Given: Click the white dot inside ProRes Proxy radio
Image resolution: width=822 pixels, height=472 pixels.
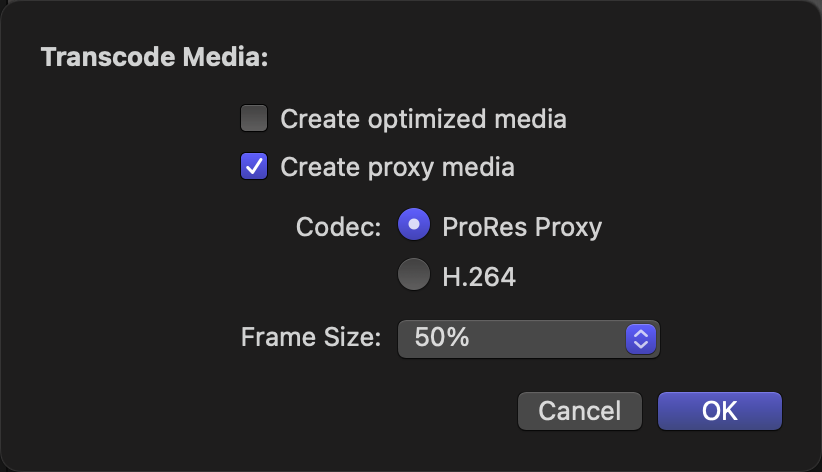Looking at the screenshot, I should (x=414, y=224).
